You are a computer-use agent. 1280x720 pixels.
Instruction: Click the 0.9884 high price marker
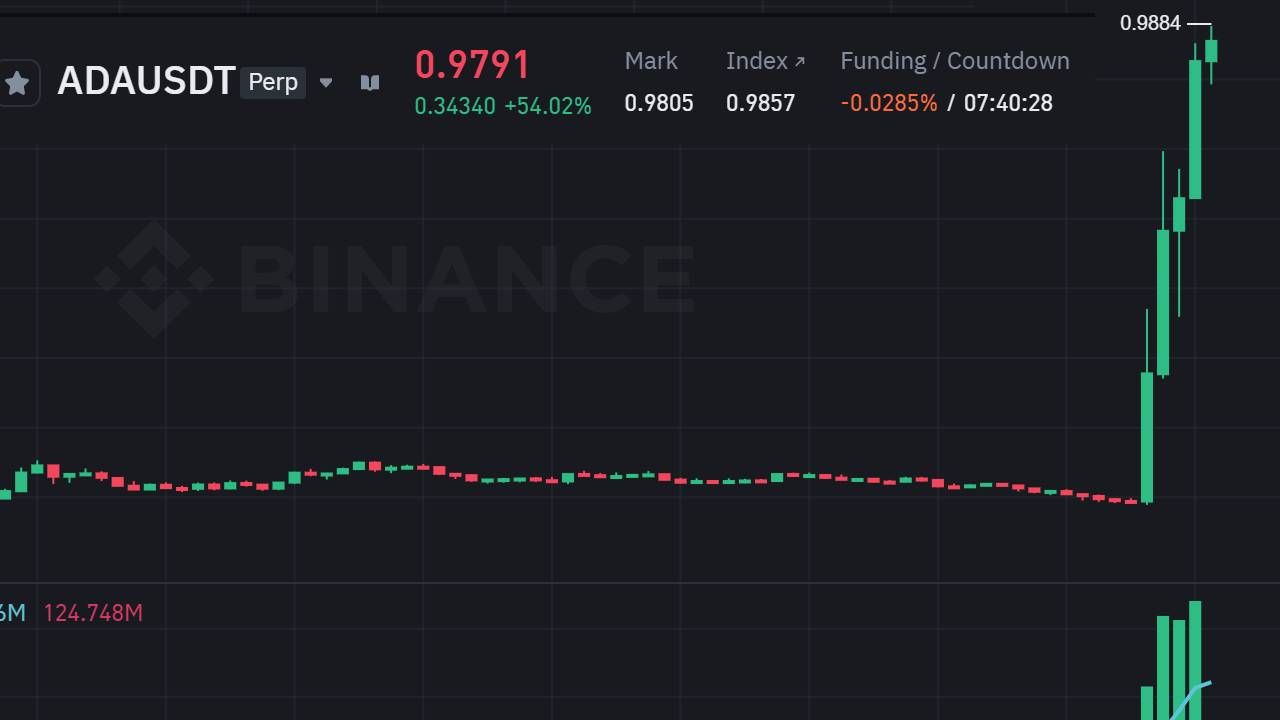coord(1150,23)
